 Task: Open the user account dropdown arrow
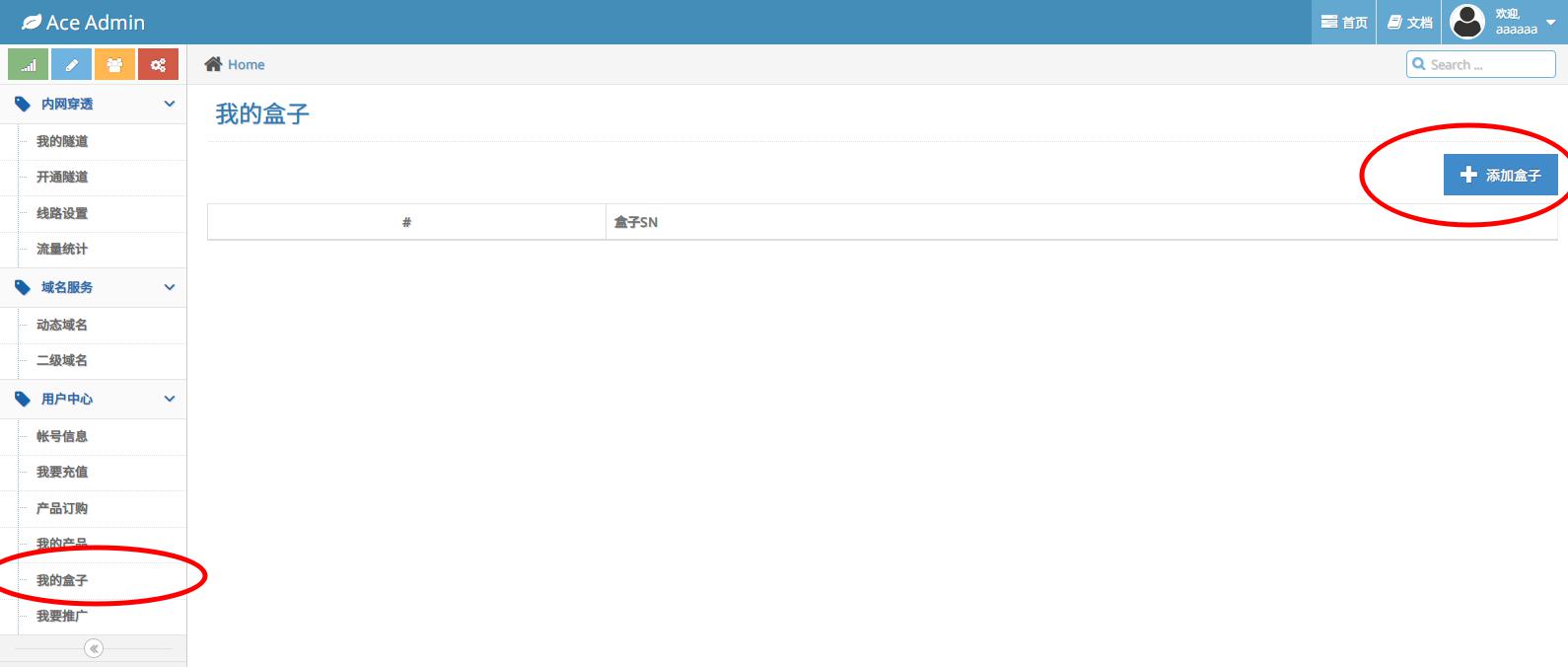1550,22
